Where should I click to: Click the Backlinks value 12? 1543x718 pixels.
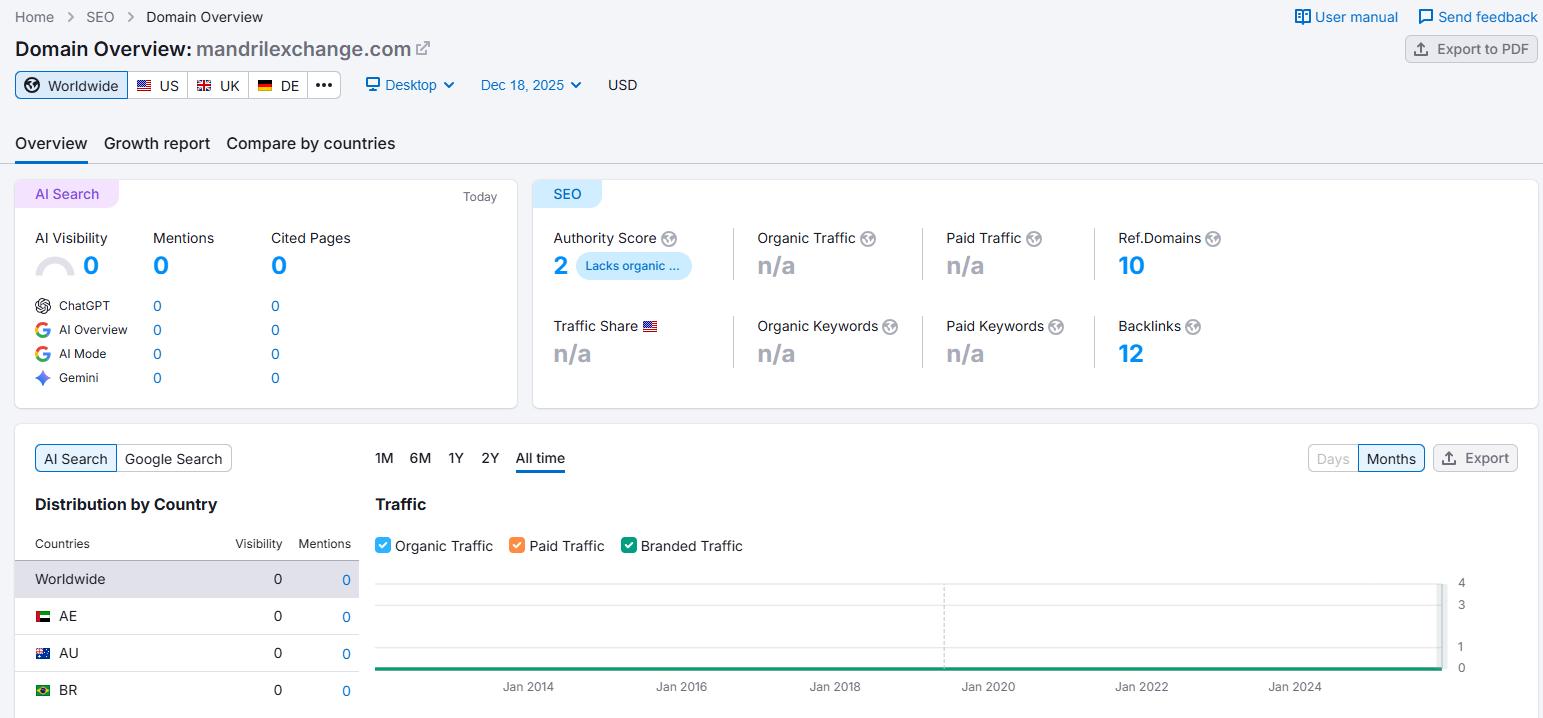pyautogui.click(x=1131, y=353)
